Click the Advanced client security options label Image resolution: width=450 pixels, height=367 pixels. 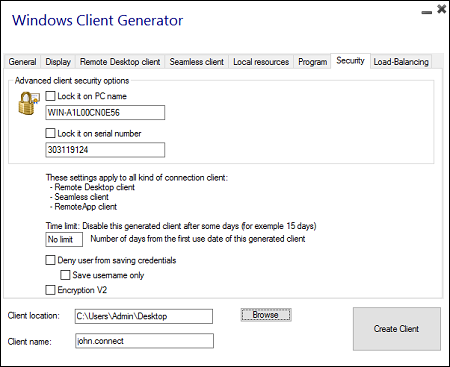coord(72,81)
